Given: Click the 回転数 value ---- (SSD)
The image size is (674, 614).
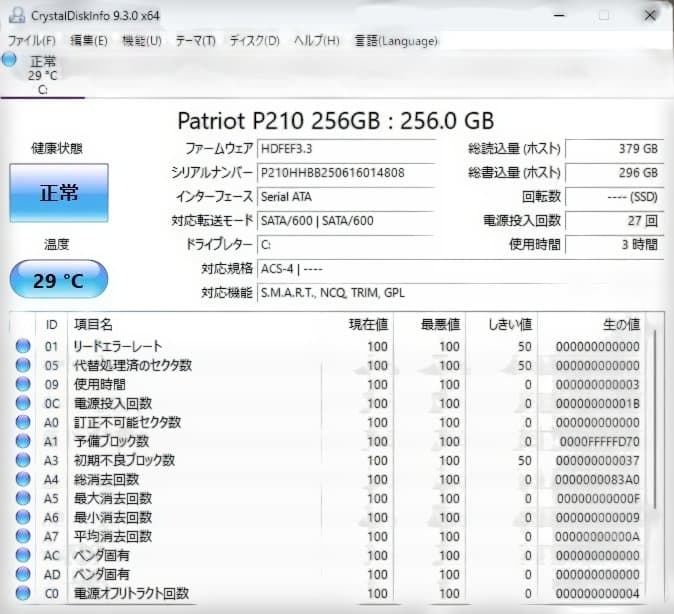Looking at the screenshot, I should 615,197.
